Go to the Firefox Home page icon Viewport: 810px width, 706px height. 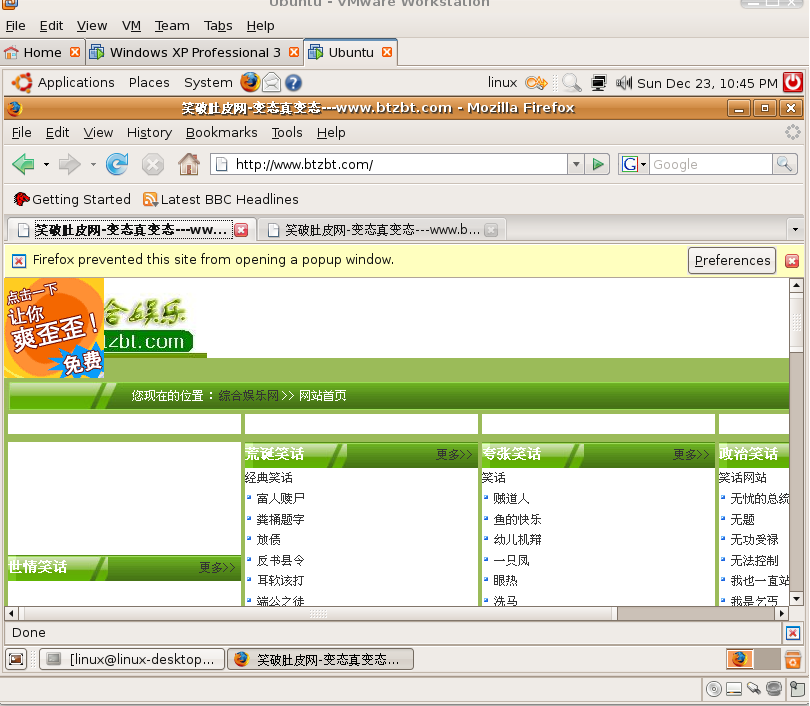(x=189, y=164)
